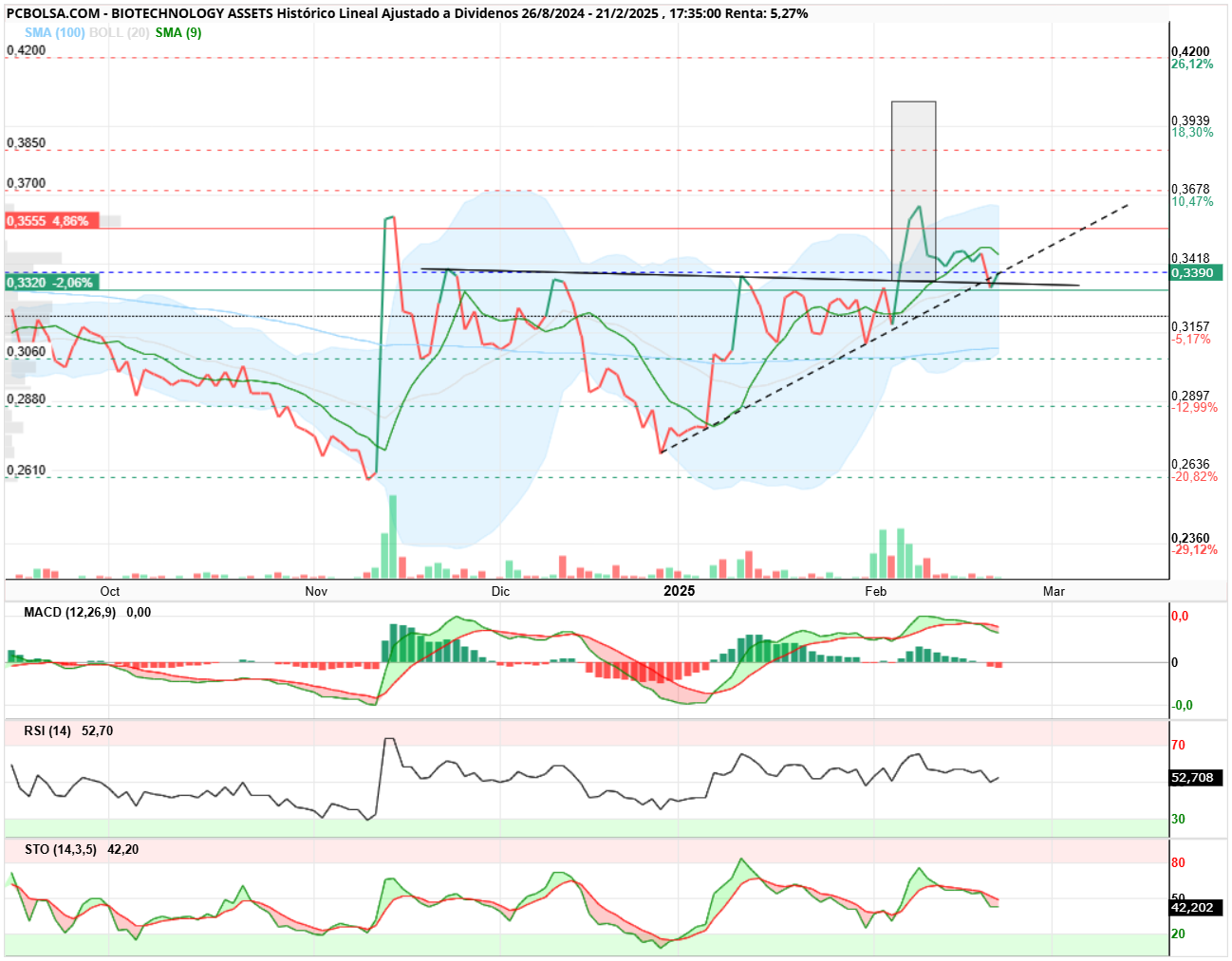
Task: Click the 0,2897 axis value
Action: (1190, 396)
